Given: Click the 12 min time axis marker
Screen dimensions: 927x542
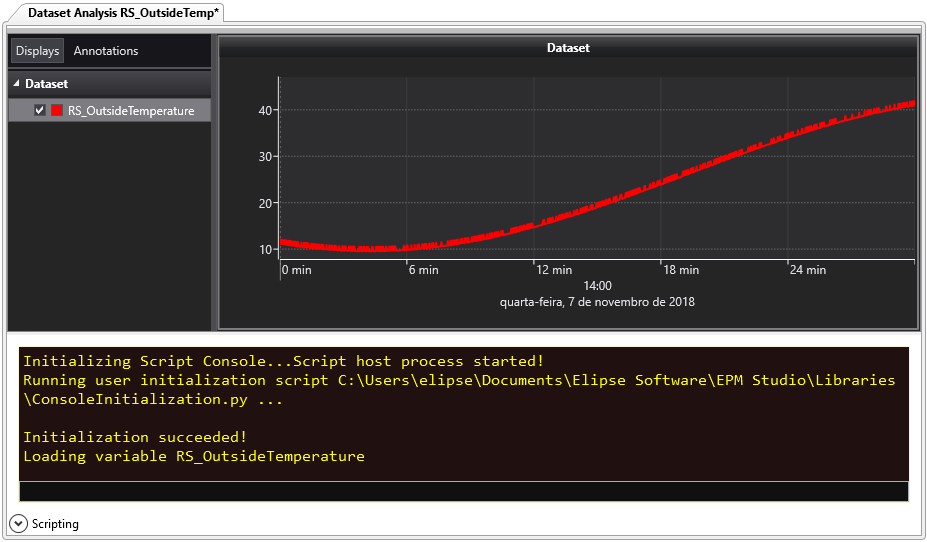Looking at the screenshot, I should [x=554, y=270].
